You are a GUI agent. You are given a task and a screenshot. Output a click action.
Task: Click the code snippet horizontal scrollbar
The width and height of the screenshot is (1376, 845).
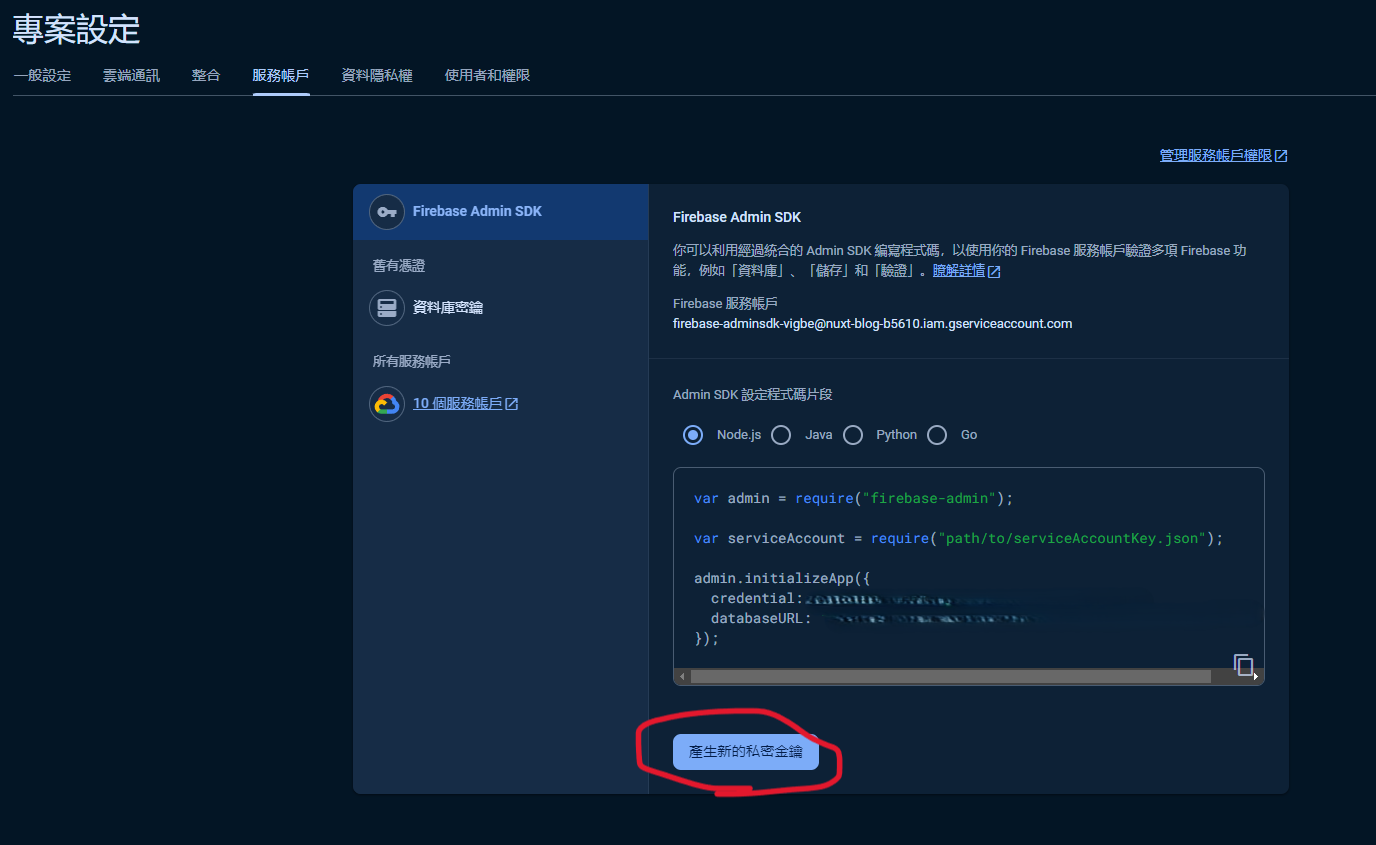click(x=950, y=677)
